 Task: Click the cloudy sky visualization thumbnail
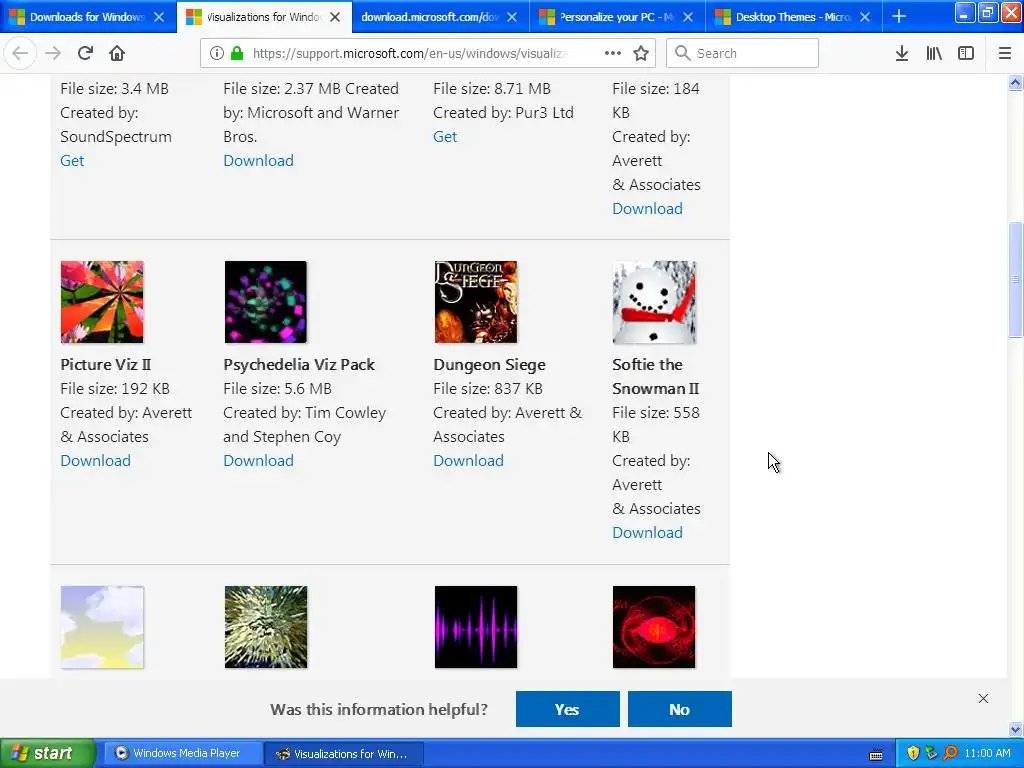pos(102,627)
